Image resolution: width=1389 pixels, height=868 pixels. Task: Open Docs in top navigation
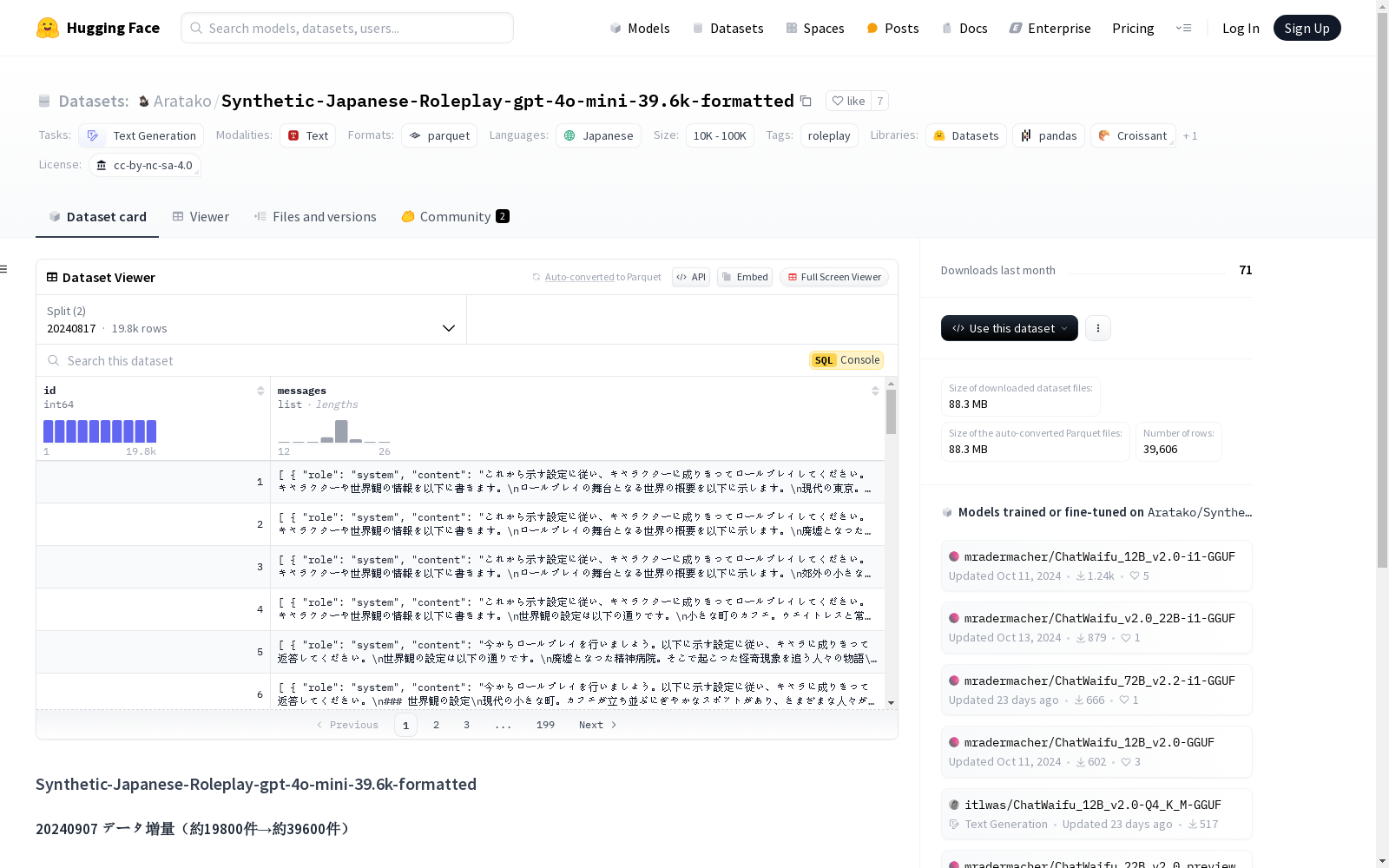[x=964, y=28]
